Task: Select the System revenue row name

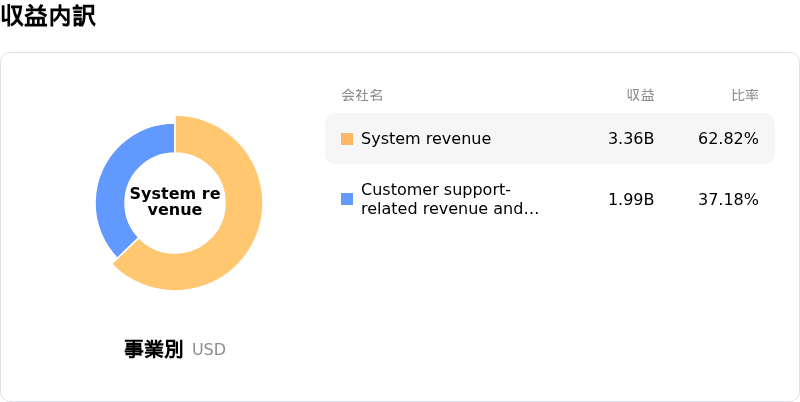Action: coord(426,139)
